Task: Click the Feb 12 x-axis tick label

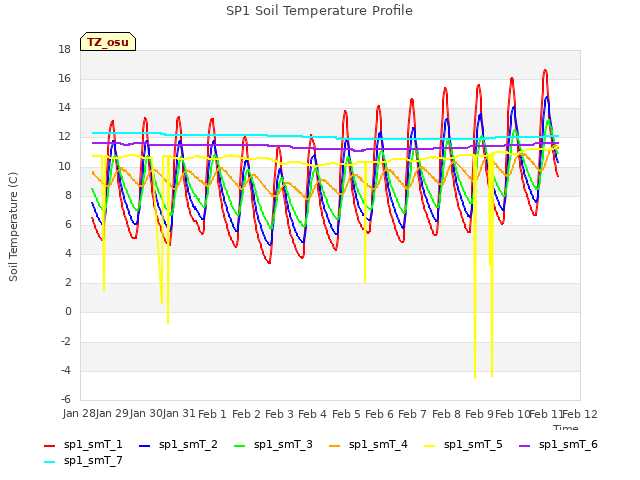Action: (x=580, y=414)
